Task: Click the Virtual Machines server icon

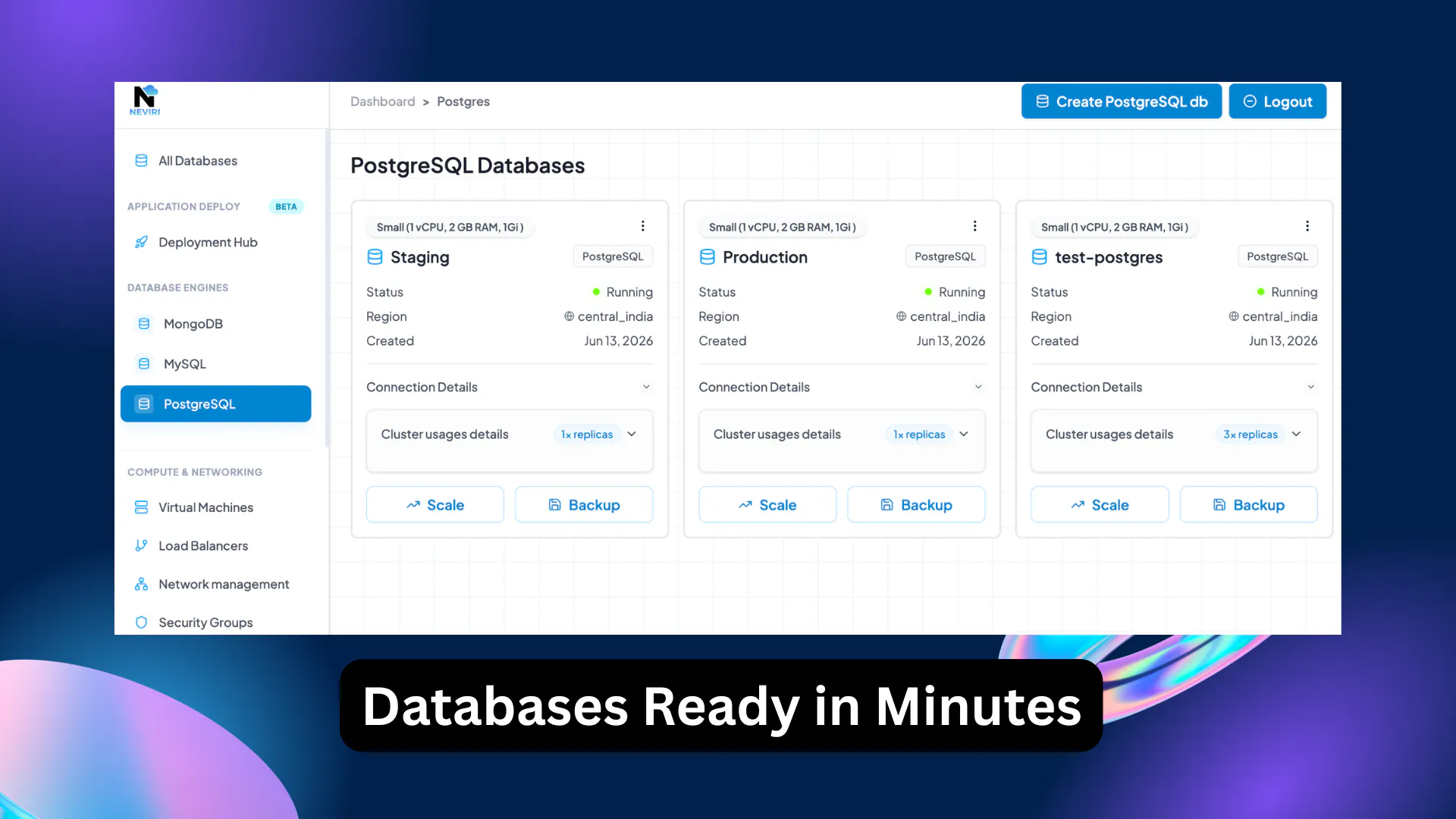Action: [141, 507]
